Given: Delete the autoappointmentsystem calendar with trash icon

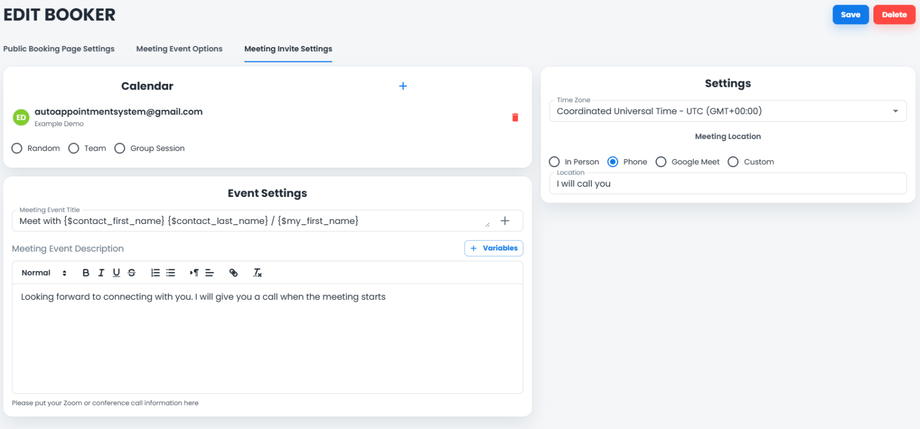Looking at the screenshot, I should [x=515, y=117].
